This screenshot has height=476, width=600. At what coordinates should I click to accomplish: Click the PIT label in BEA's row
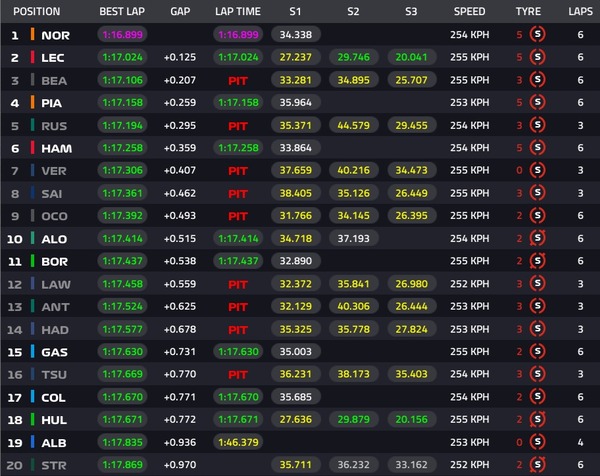coord(237,79)
